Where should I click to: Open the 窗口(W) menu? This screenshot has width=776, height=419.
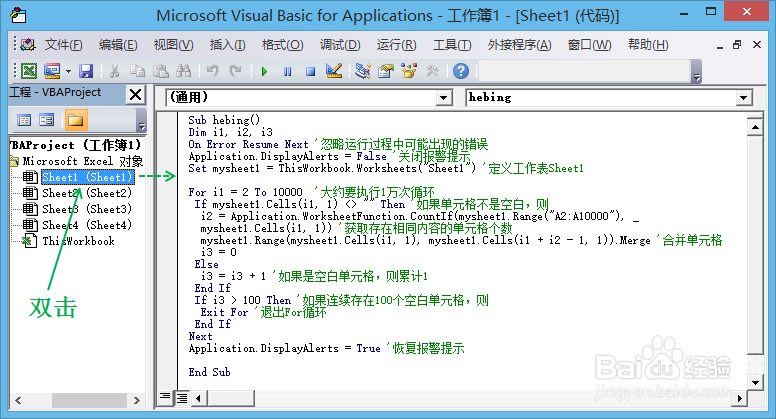click(589, 45)
